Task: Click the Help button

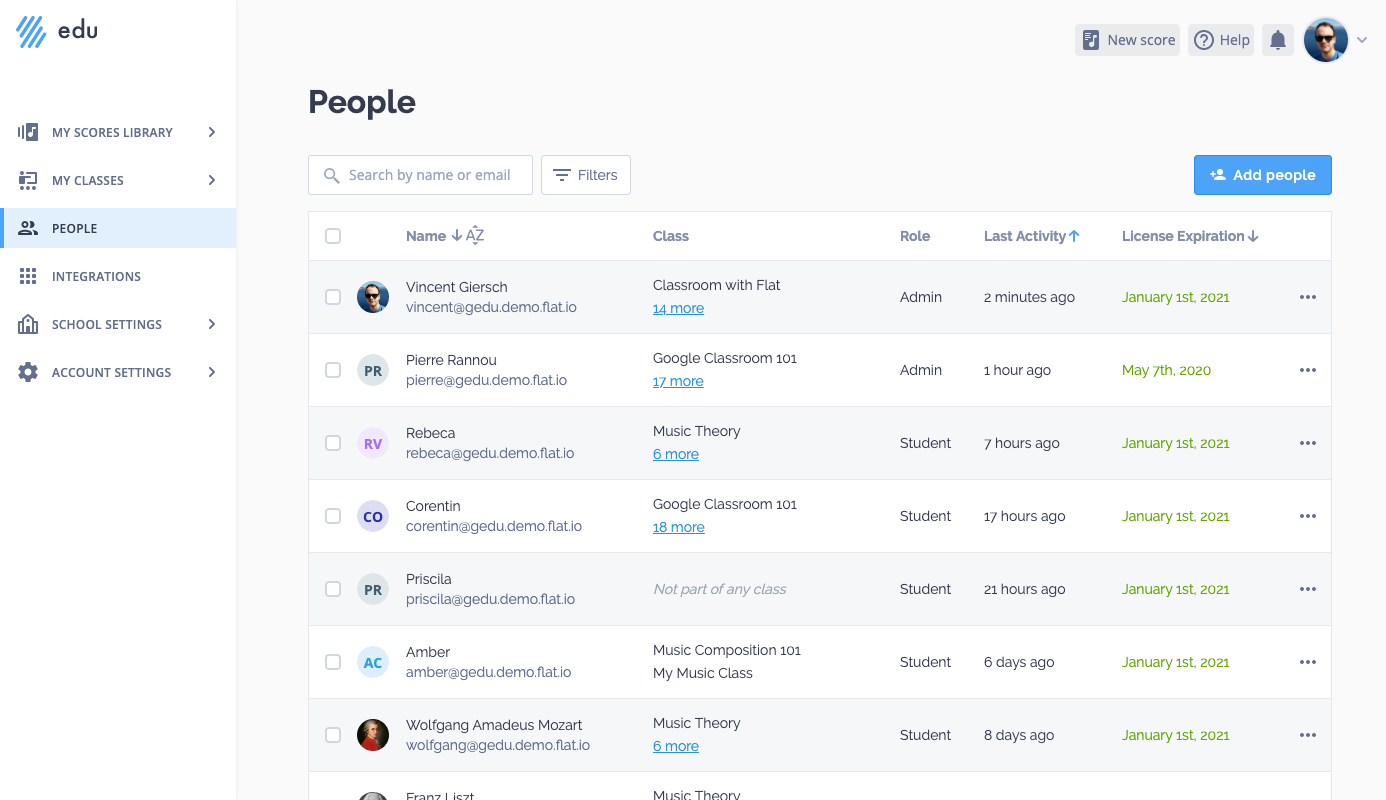Action: 1221,40
